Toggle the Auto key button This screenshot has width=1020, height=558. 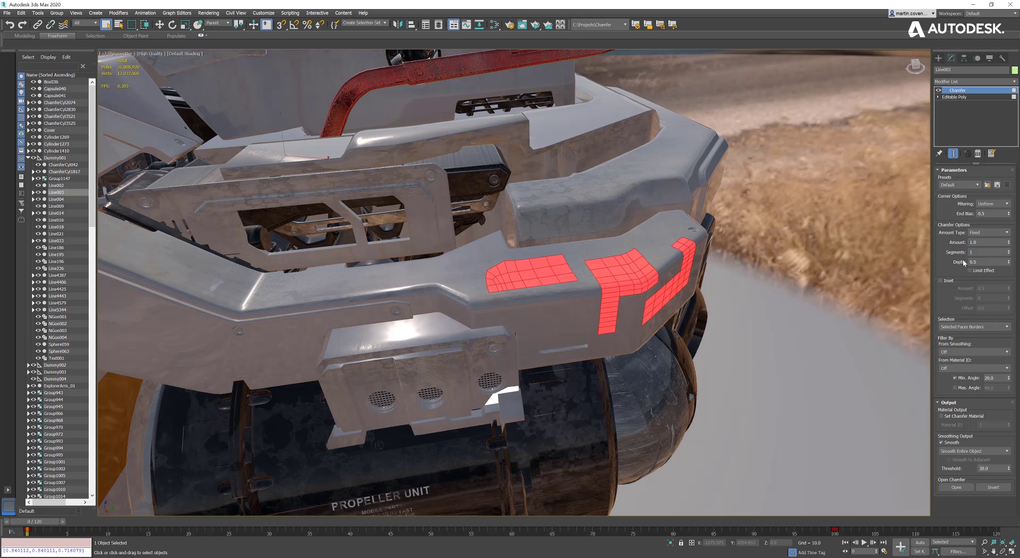920,542
